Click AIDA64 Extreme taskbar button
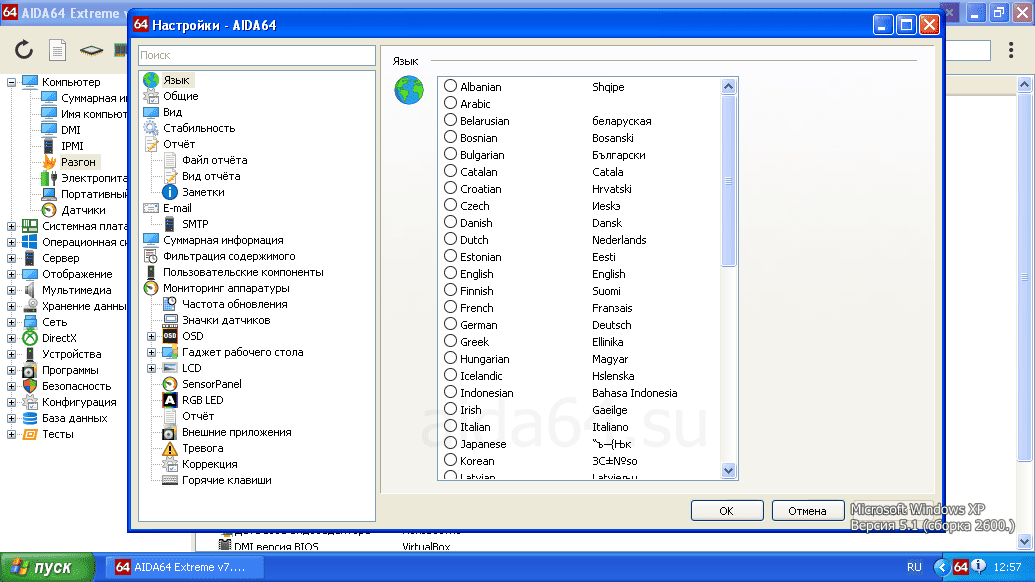The image size is (1035, 582). 185,567
